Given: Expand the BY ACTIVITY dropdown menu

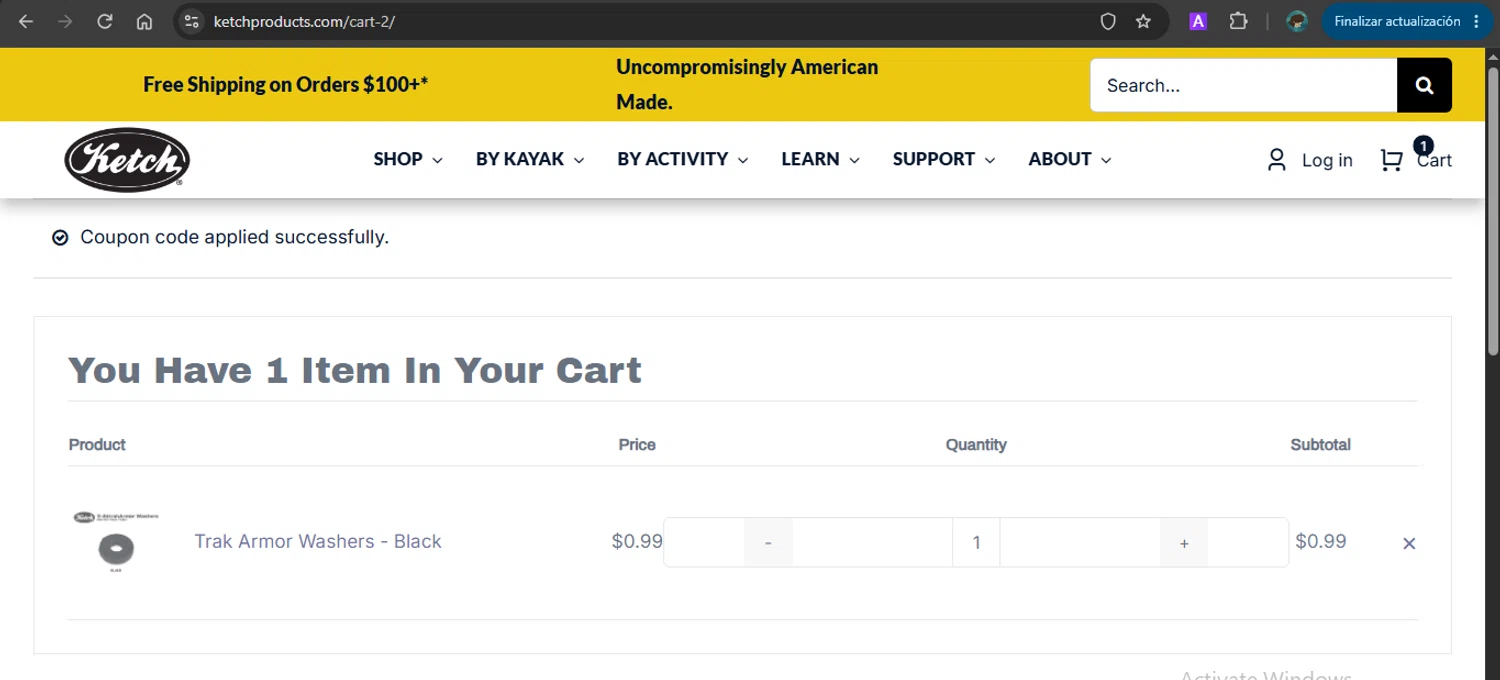Looking at the screenshot, I should [x=683, y=159].
